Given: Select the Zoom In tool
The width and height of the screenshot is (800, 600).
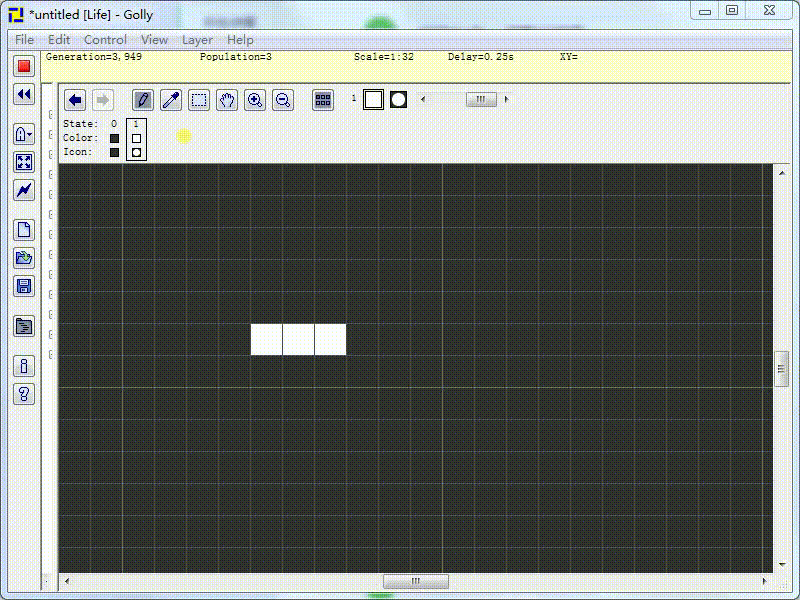Looking at the screenshot, I should pos(255,100).
